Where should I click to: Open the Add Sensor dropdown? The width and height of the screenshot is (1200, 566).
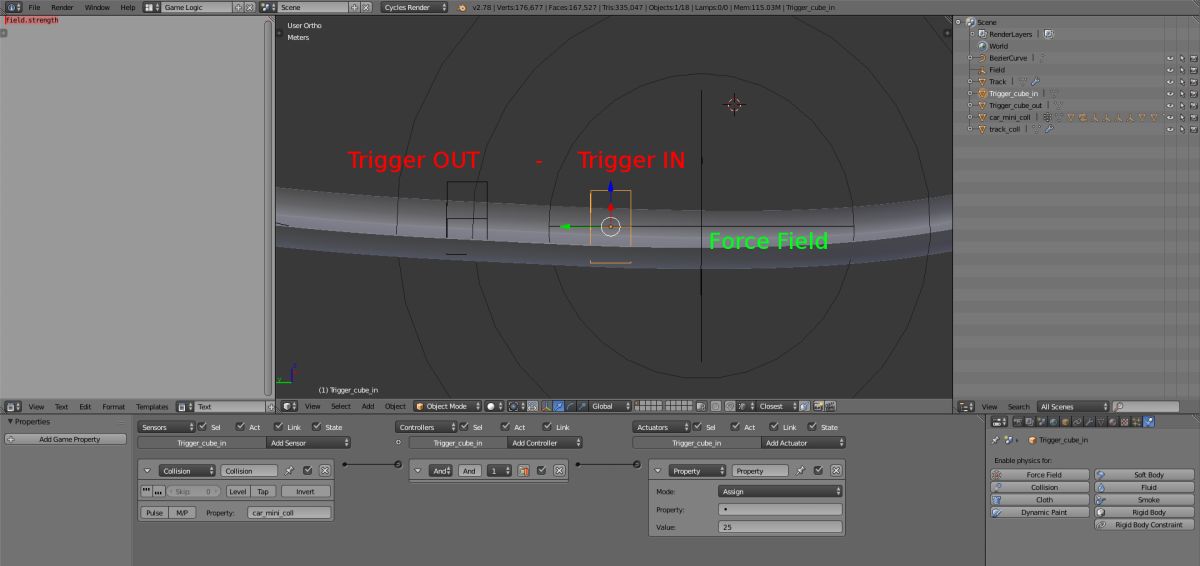point(308,442)
